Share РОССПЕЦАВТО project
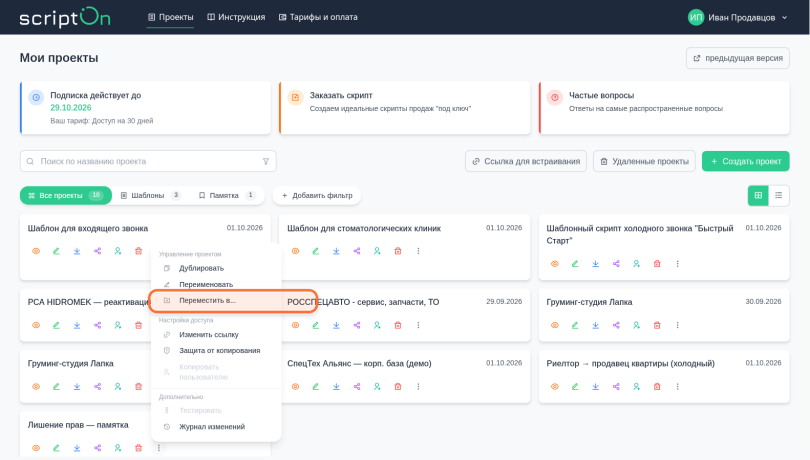Image resolution: width=810 pixels, height=460 pixels. click(357, 325)
